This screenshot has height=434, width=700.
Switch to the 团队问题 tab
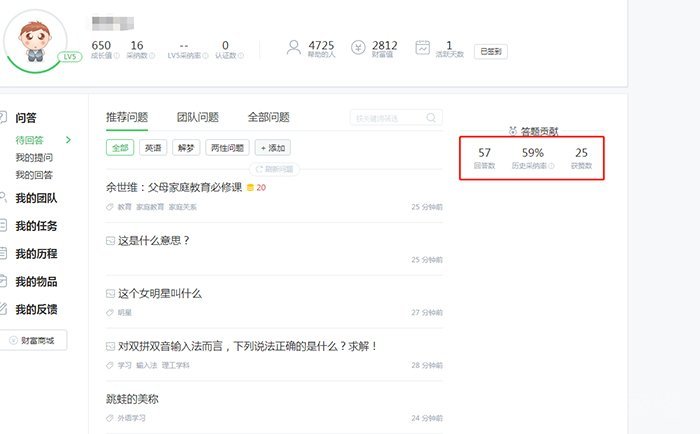198,117
